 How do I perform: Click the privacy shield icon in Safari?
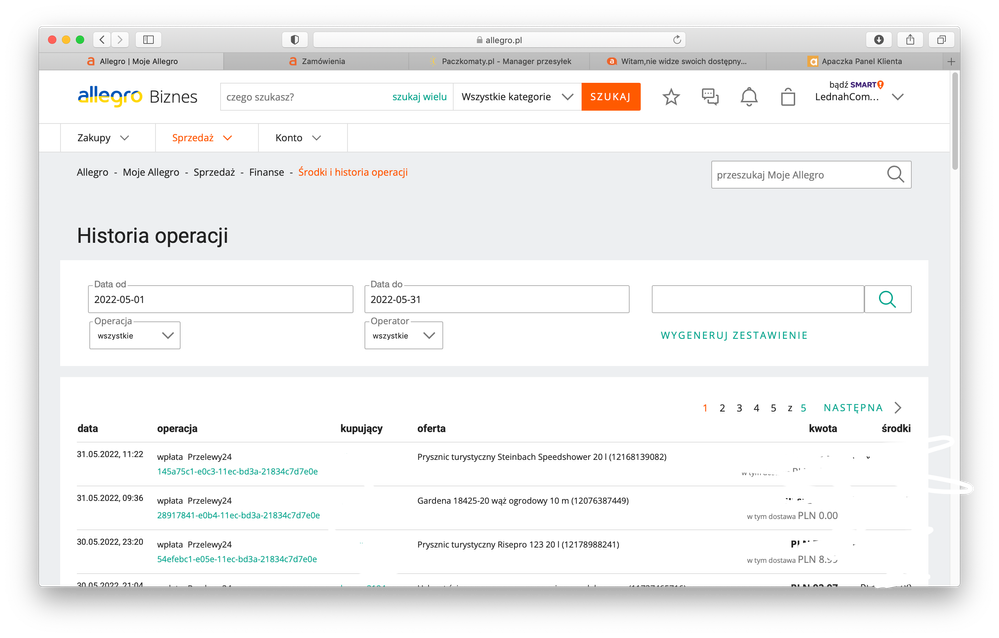point(294,40)
